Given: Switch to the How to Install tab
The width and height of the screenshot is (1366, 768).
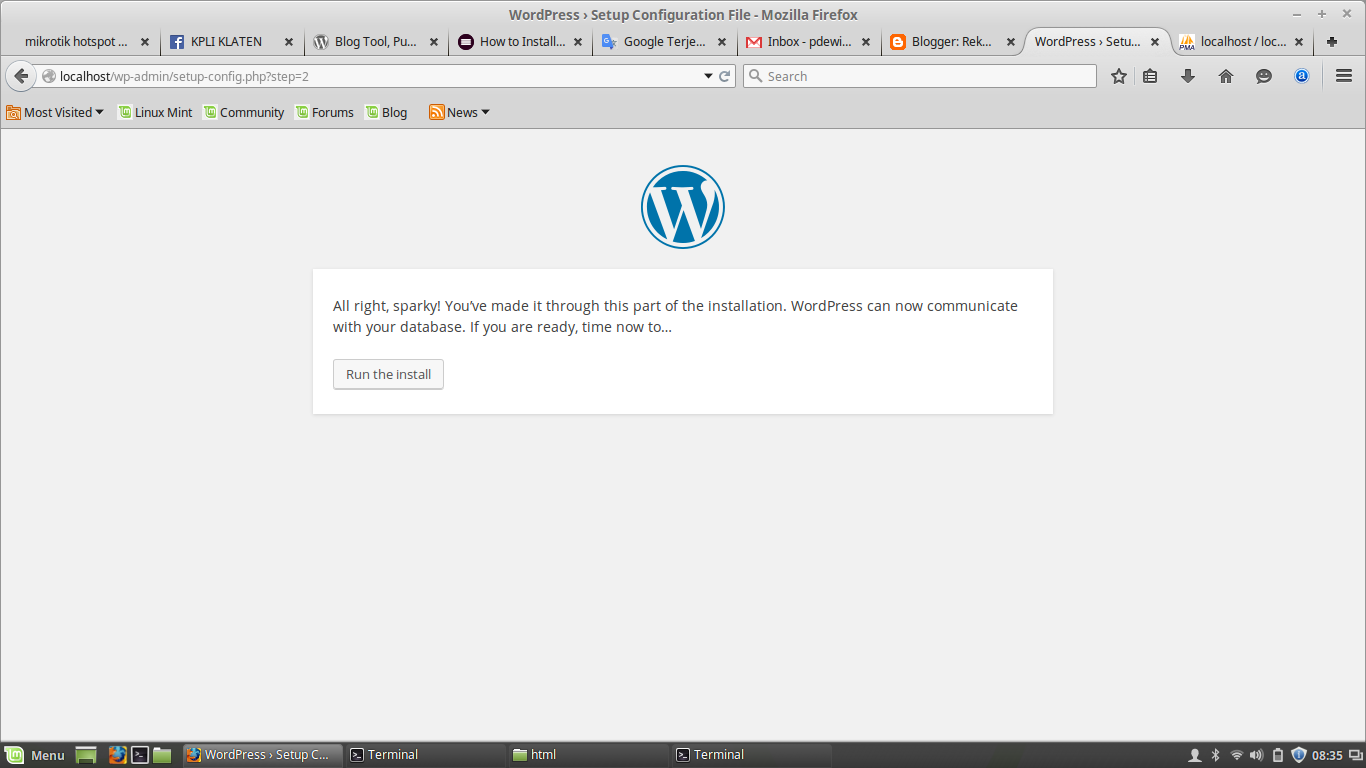Looking at the screenshot, I should [522, 42].
